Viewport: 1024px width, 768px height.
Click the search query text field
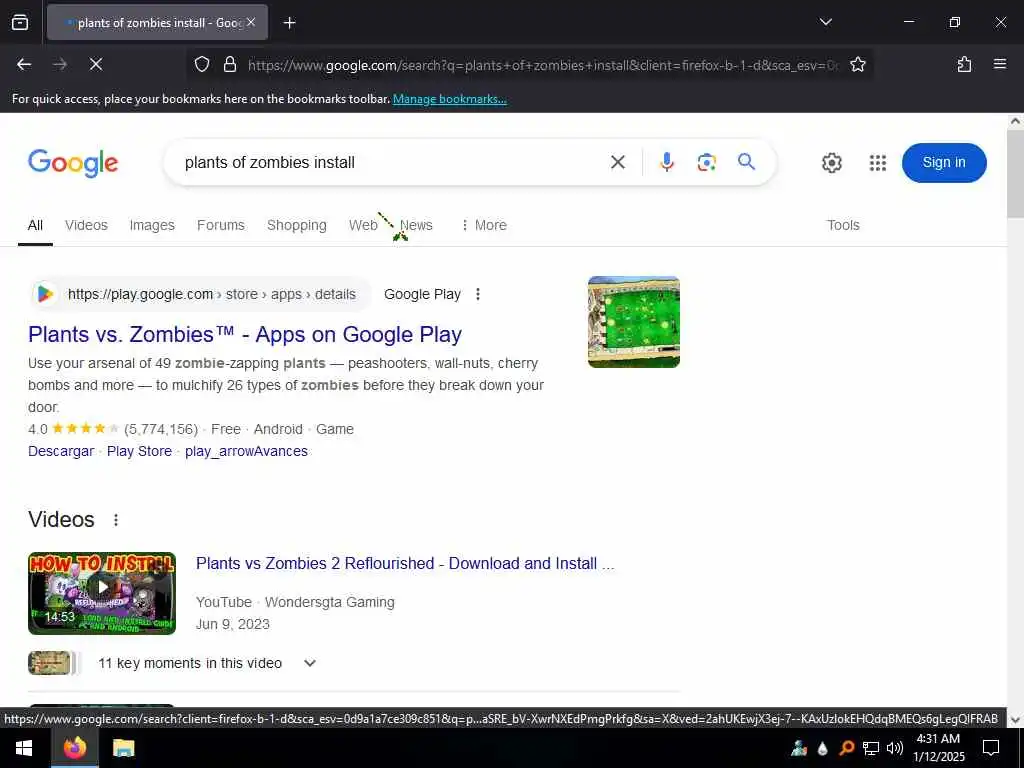[x=391, y=162]
